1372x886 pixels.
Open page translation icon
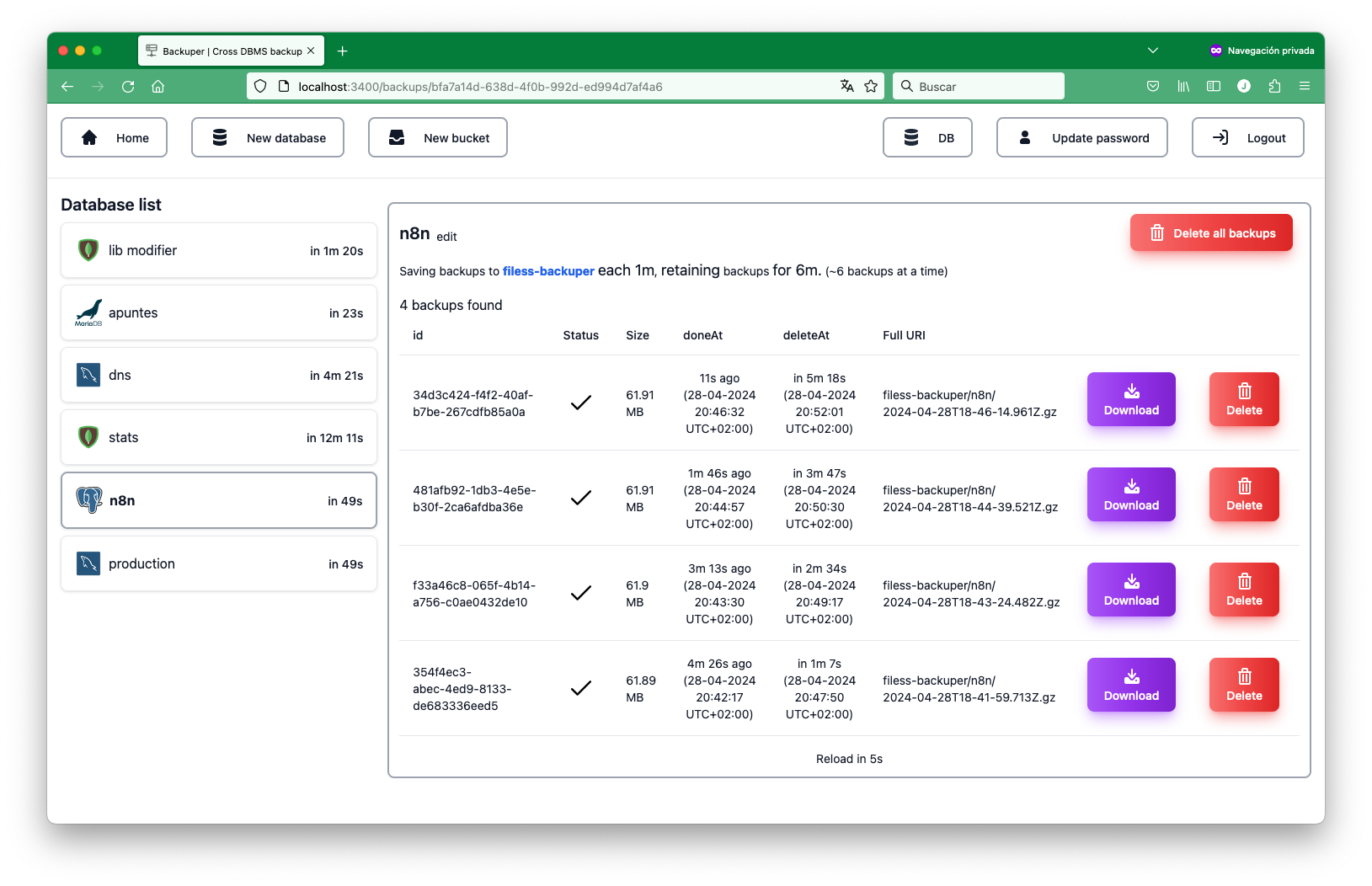pyautogui.click(x=847, y=86)
